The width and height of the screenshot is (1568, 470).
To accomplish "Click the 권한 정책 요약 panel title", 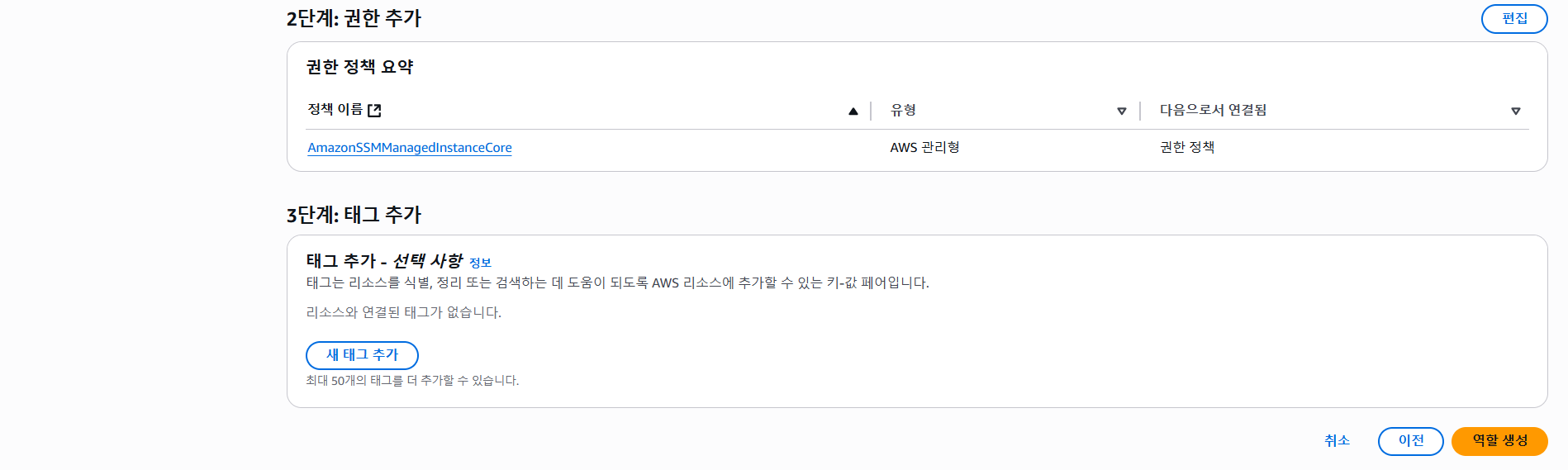I will coord(359,67).
